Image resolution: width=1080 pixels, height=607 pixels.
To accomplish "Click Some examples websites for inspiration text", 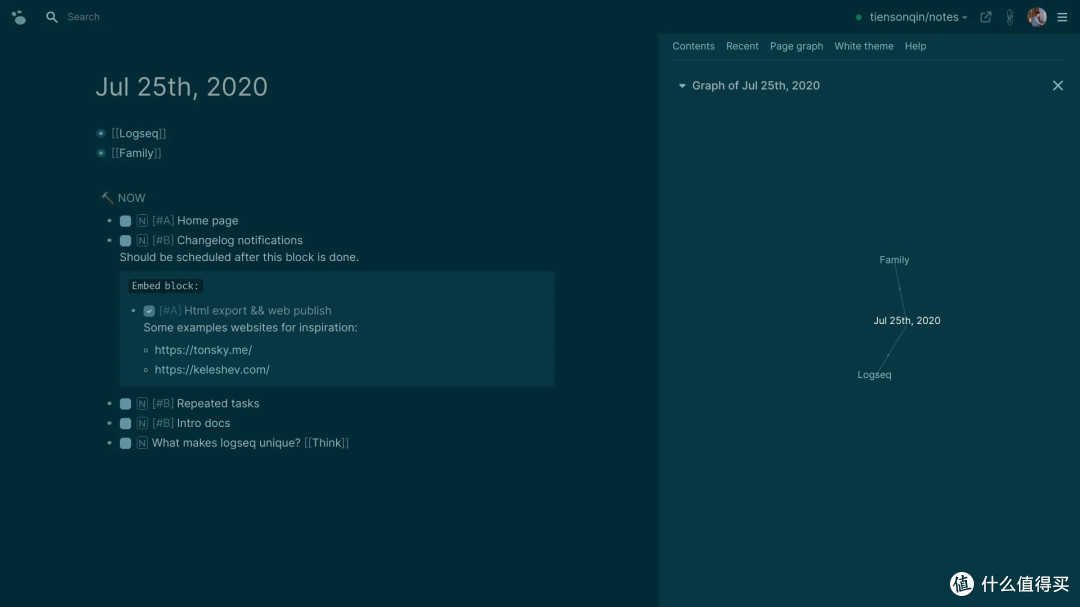I will 250,327.
